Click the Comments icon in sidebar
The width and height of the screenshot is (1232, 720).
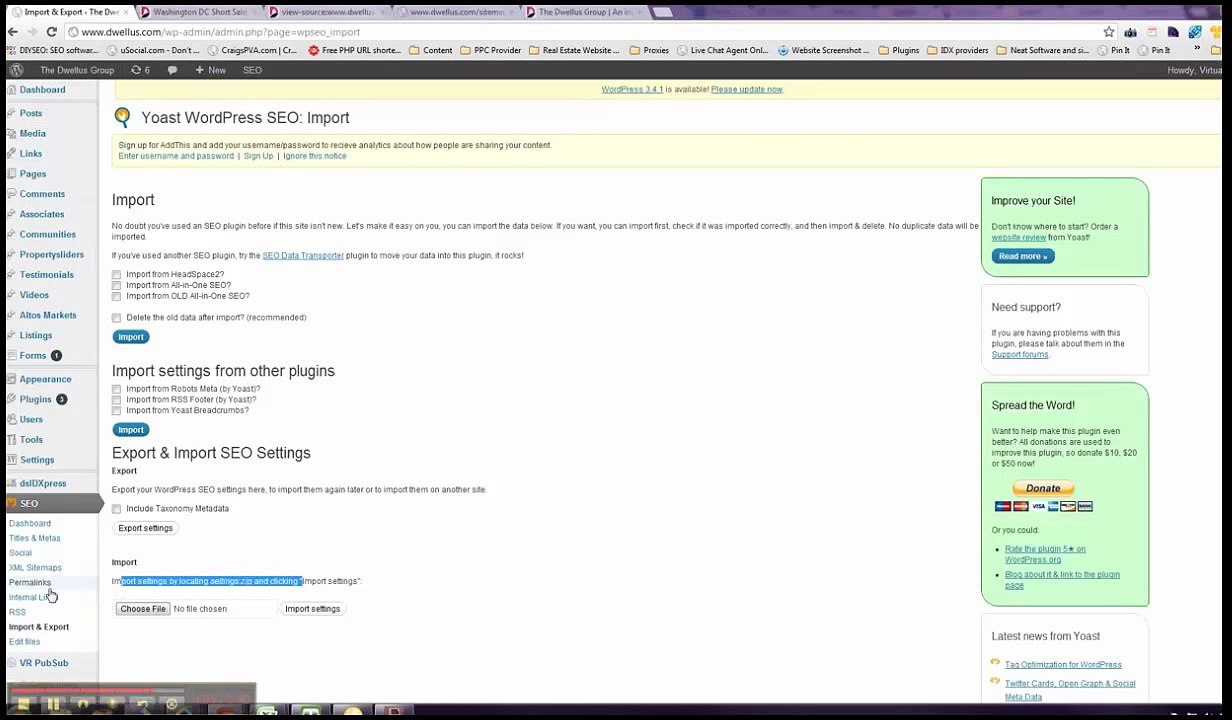click(x=11, y=194)
